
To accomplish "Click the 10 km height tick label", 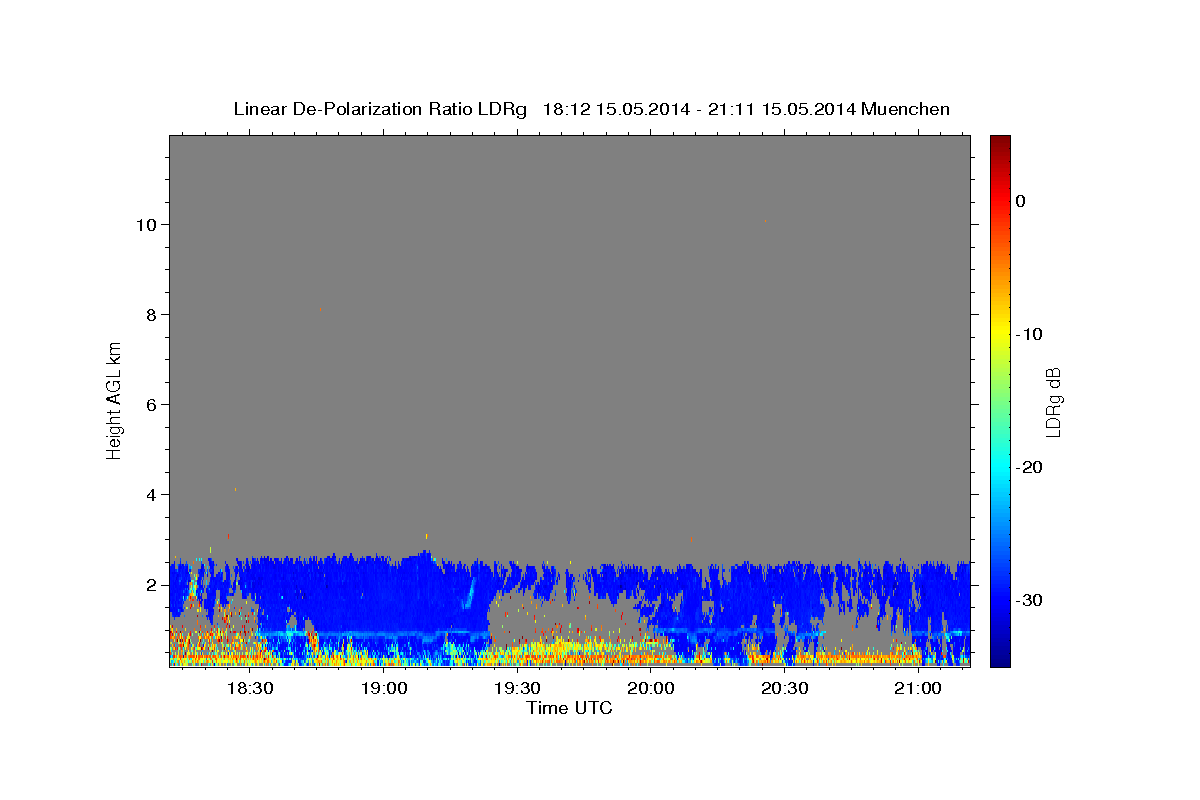I will pyautogui.click(x=145, y=224).
